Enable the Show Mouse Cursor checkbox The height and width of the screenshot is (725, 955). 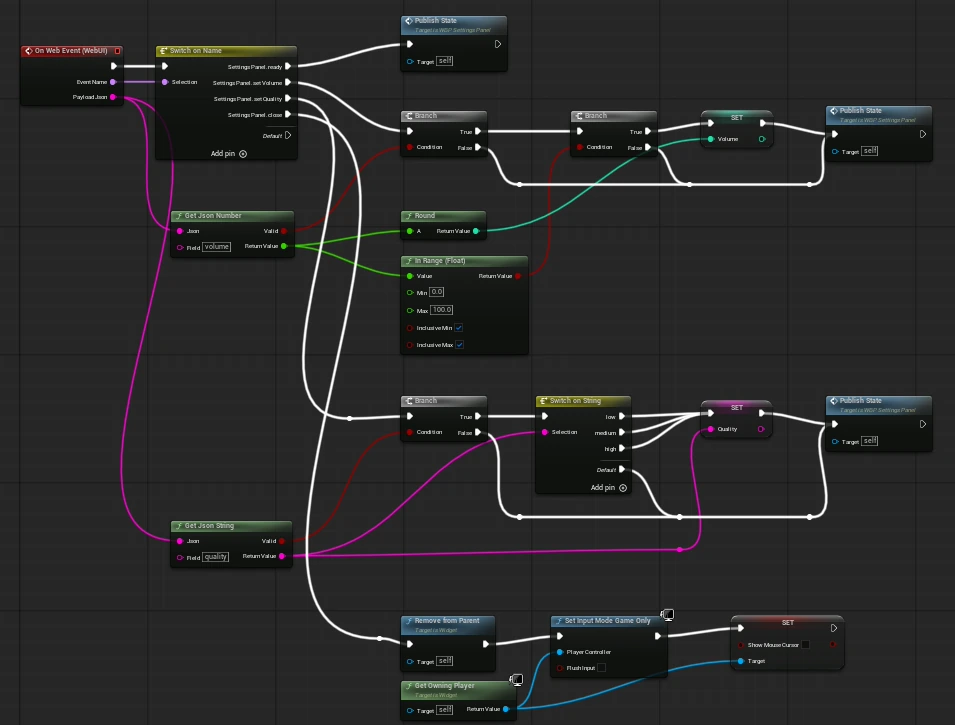click(x=806, y=645)
